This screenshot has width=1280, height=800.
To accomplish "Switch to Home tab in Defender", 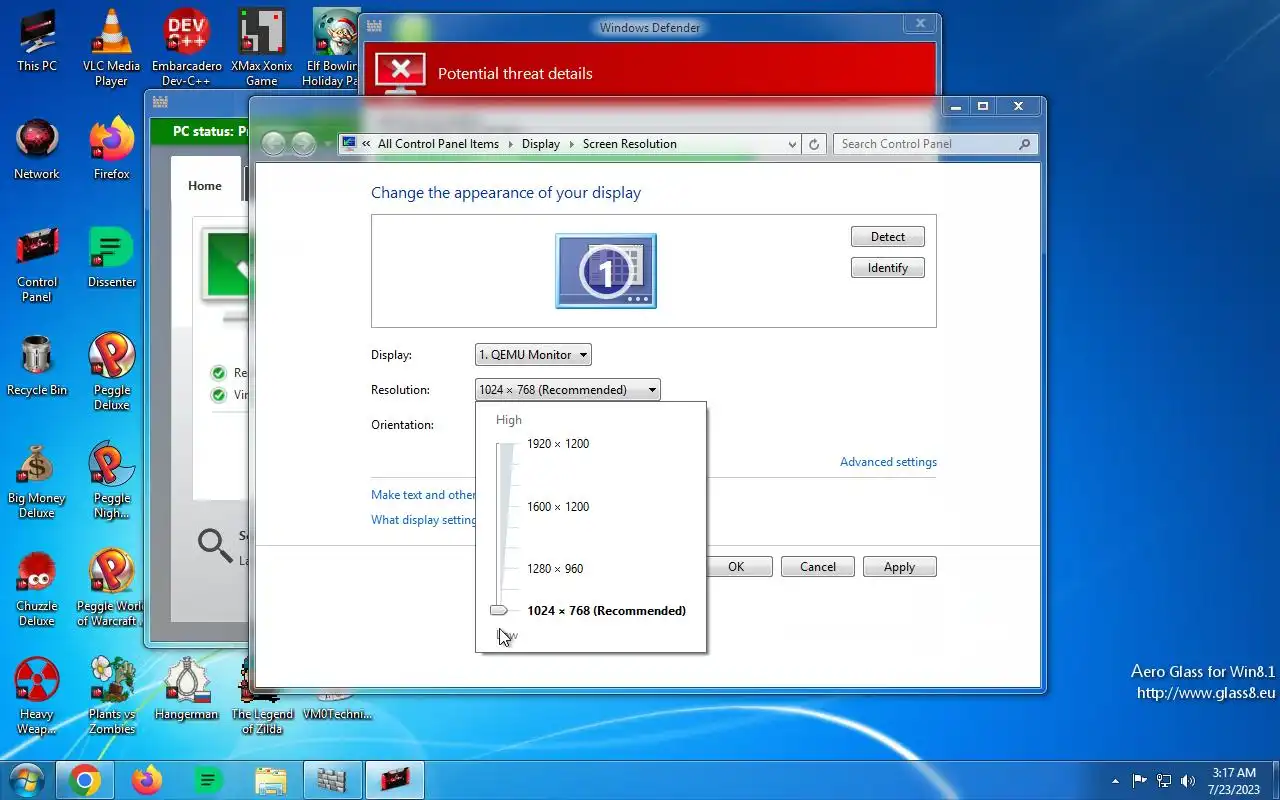I will [x=205, y=186].
